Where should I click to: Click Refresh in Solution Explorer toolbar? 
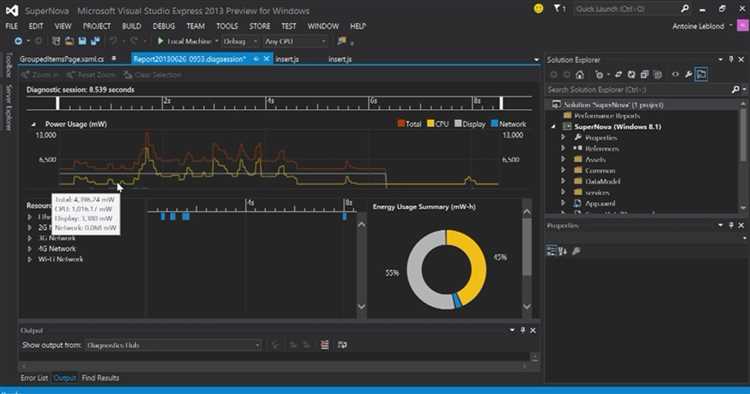tap(631, 75)
